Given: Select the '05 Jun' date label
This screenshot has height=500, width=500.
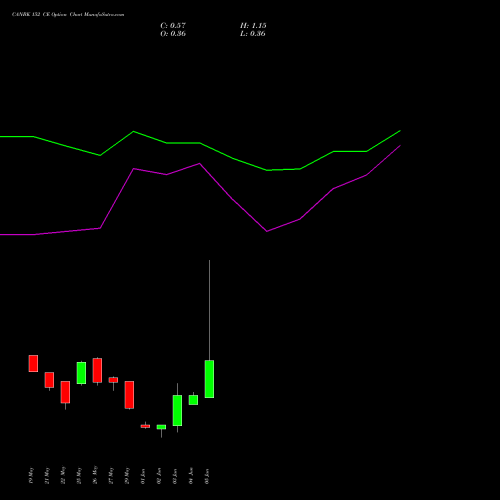Looking at the screenshot, I should click(207, 476).
